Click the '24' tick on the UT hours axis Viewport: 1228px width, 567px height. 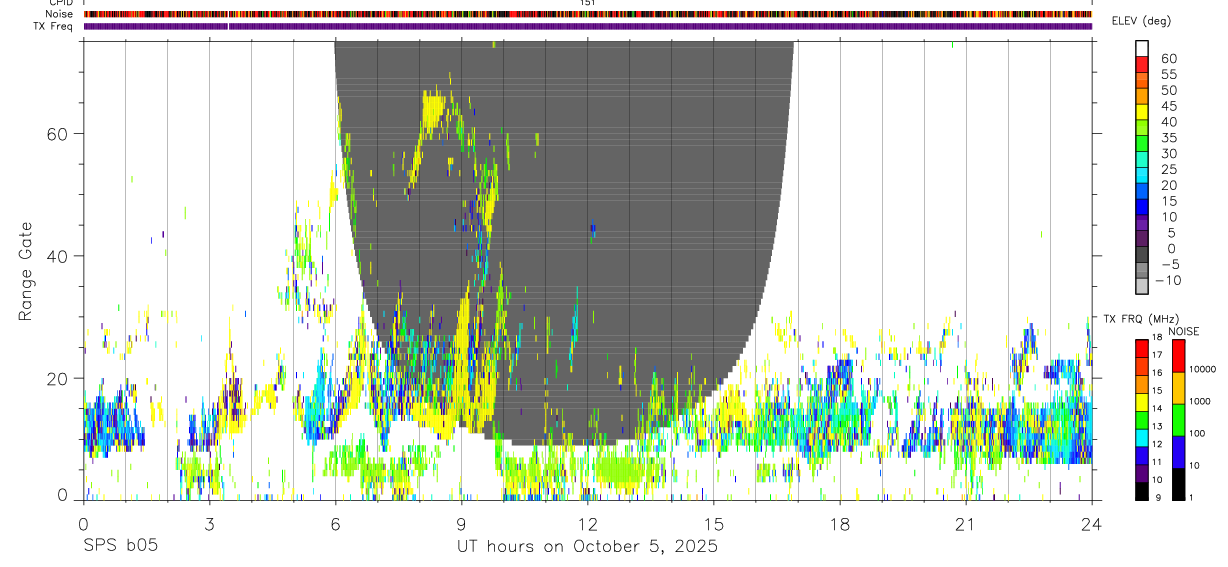pyautogui.click(x=1092, y=523)
